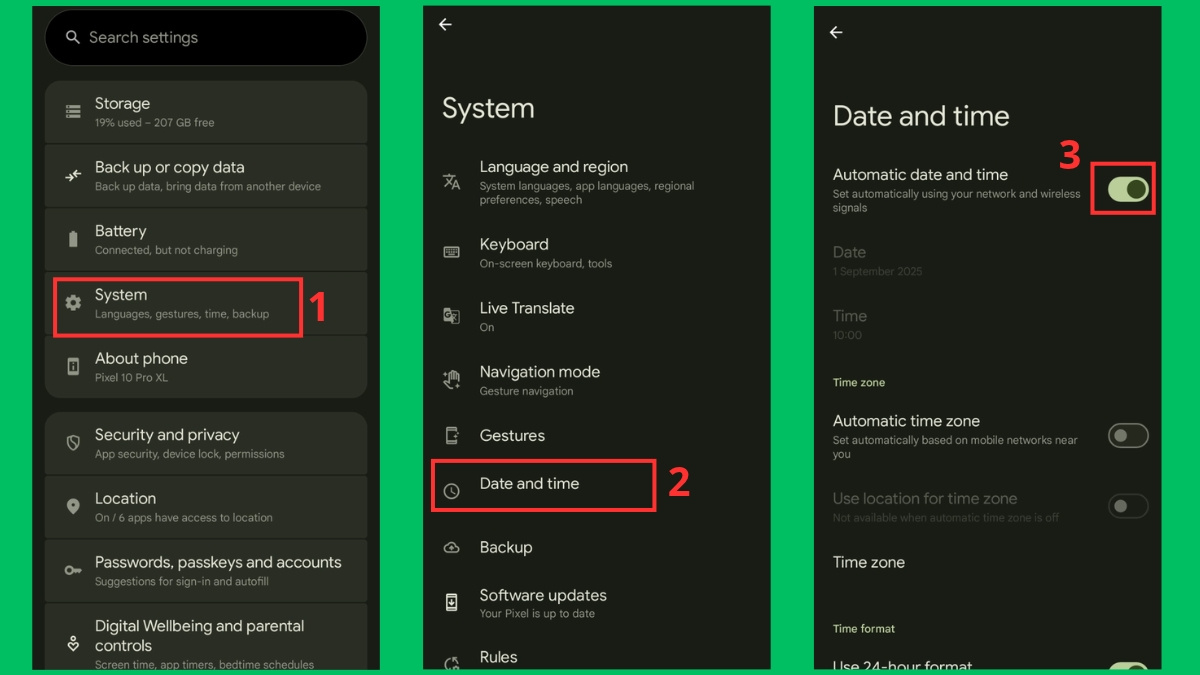Open Battery settings
Viewport: 1200px width, 675px height.
pyautogui.click(x=206, y=240)
